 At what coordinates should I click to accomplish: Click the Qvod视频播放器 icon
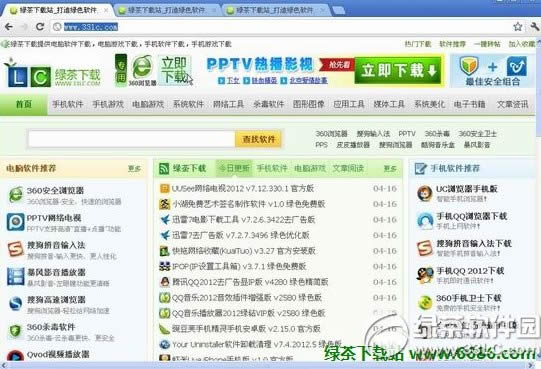click(x=15, y=356)
